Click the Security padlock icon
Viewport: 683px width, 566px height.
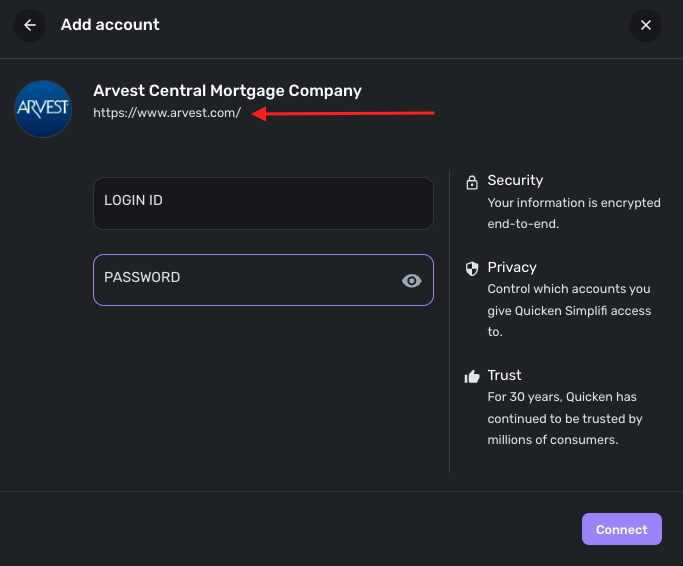click(x=472, y=182)
